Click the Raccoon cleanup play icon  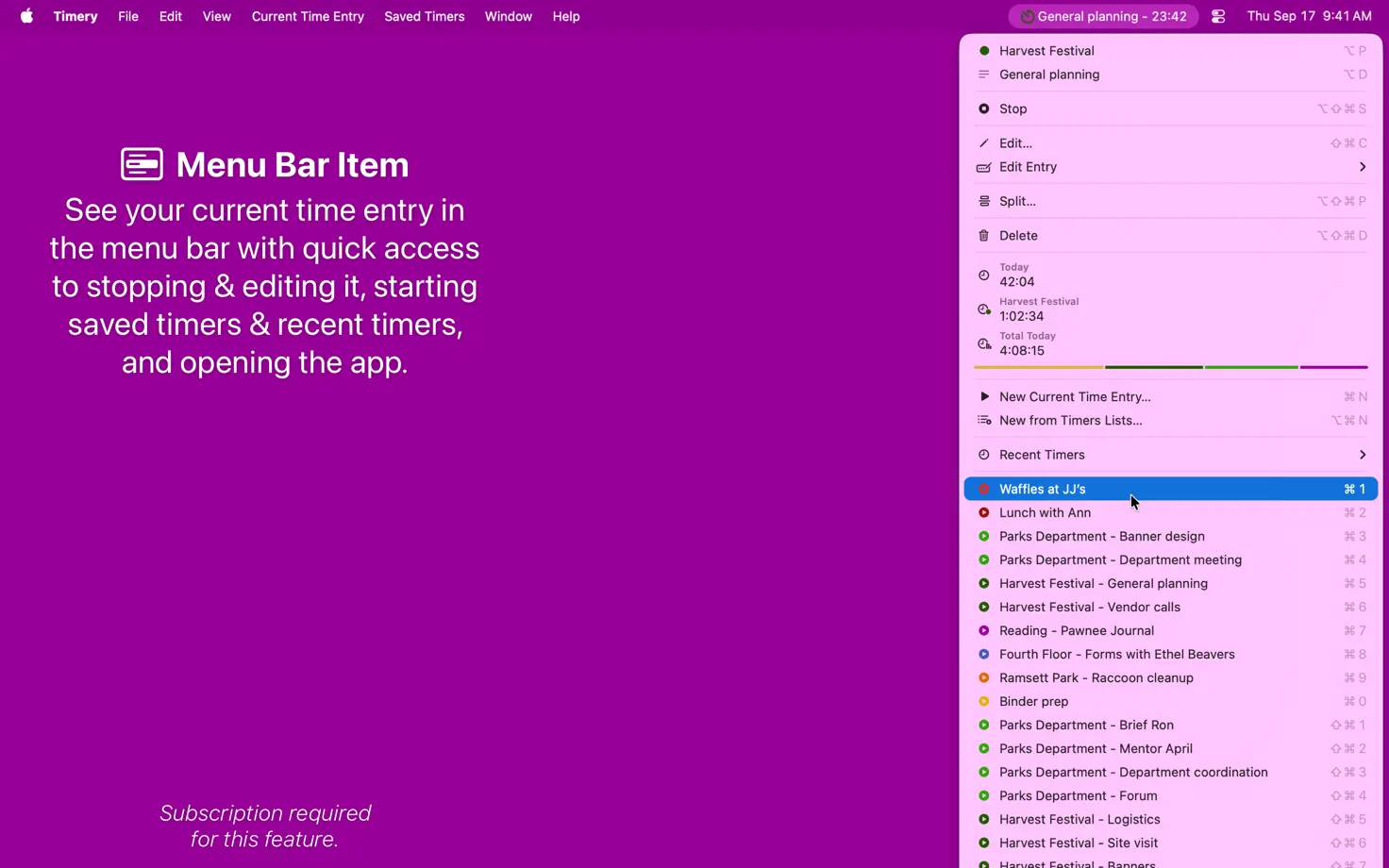(x=983, y=677)
